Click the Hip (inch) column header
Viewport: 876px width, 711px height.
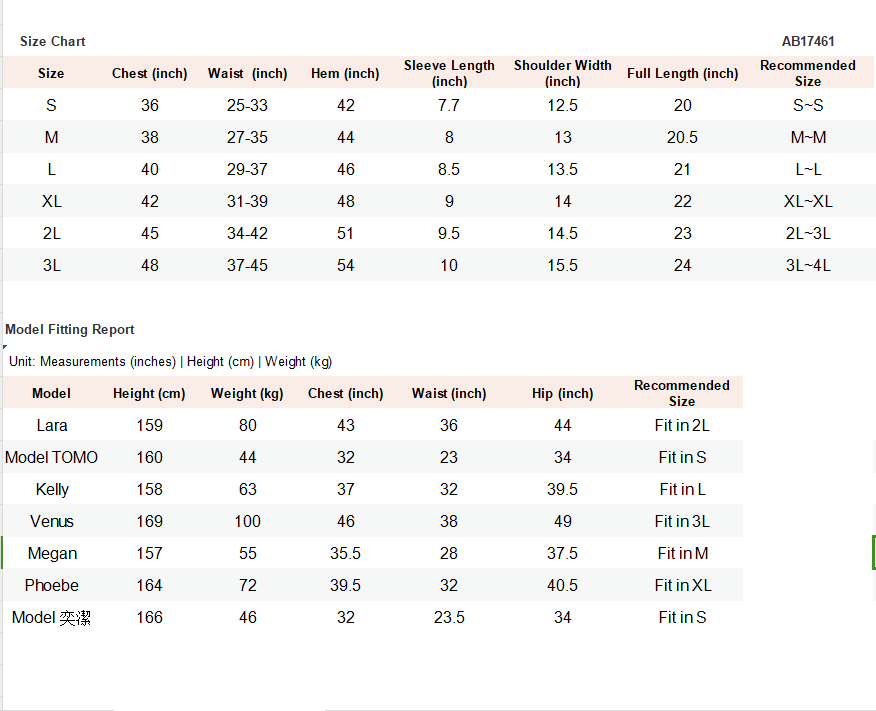[x=563, y=393]
